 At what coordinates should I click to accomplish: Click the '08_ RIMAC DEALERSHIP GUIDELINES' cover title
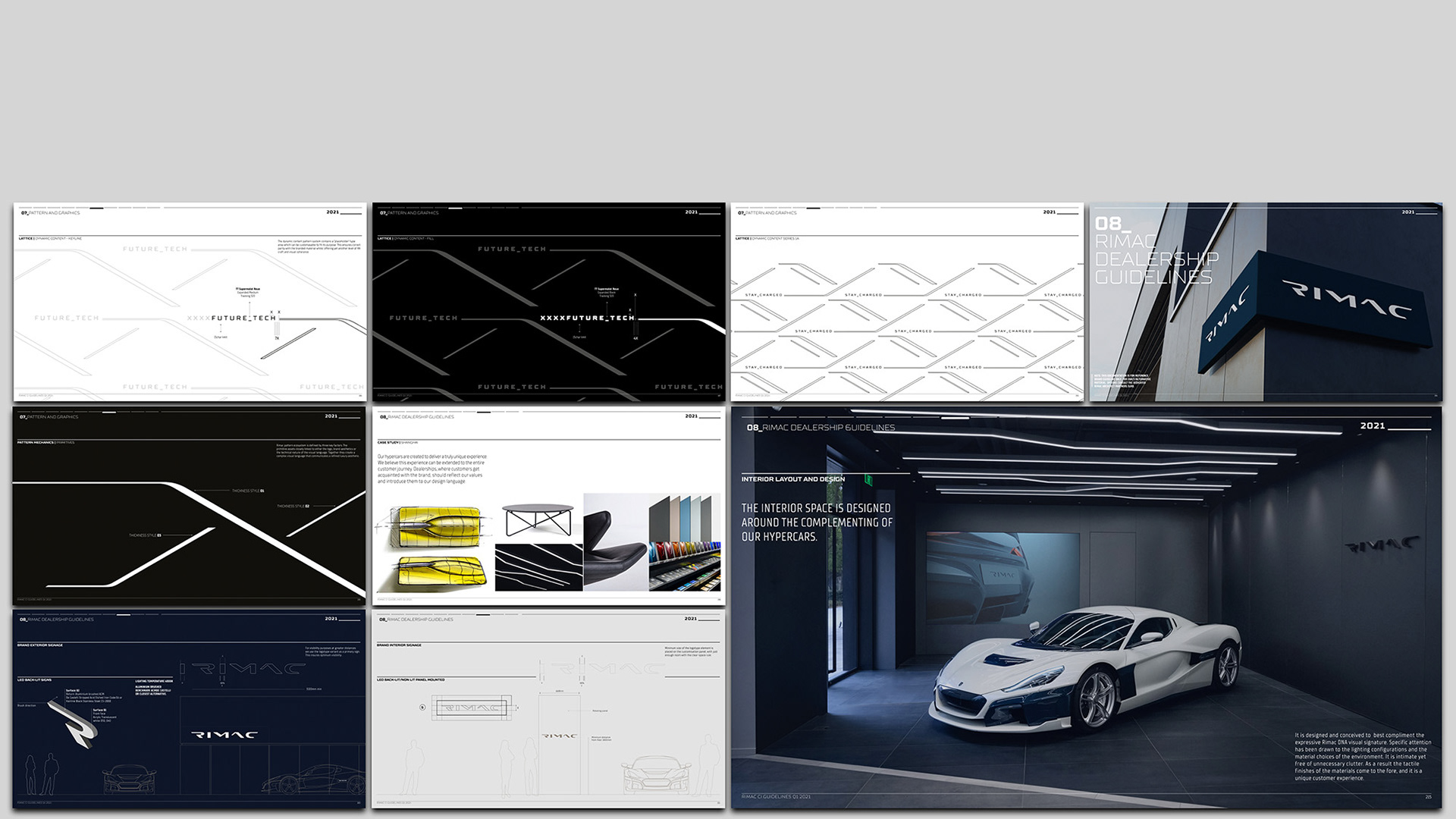[1156, 251]
